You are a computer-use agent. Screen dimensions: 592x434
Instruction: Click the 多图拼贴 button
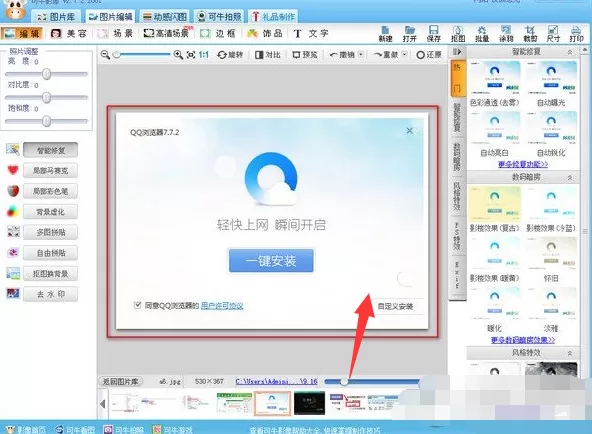(x=51, y=232)
